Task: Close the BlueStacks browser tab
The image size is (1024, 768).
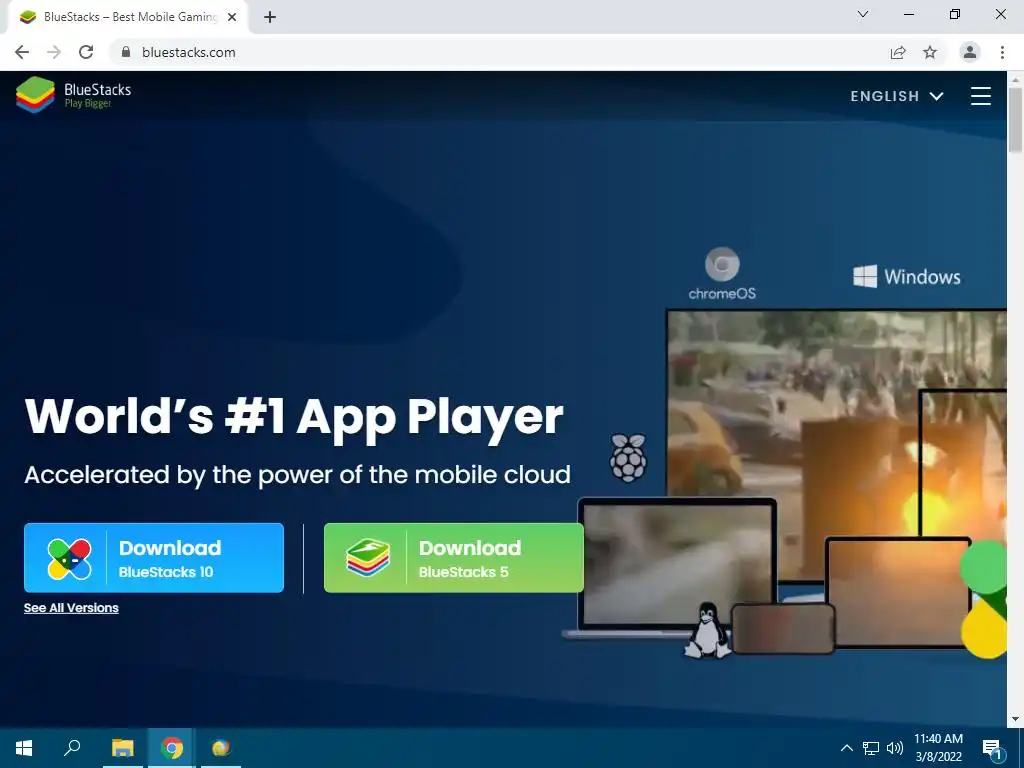Action: 232,17
